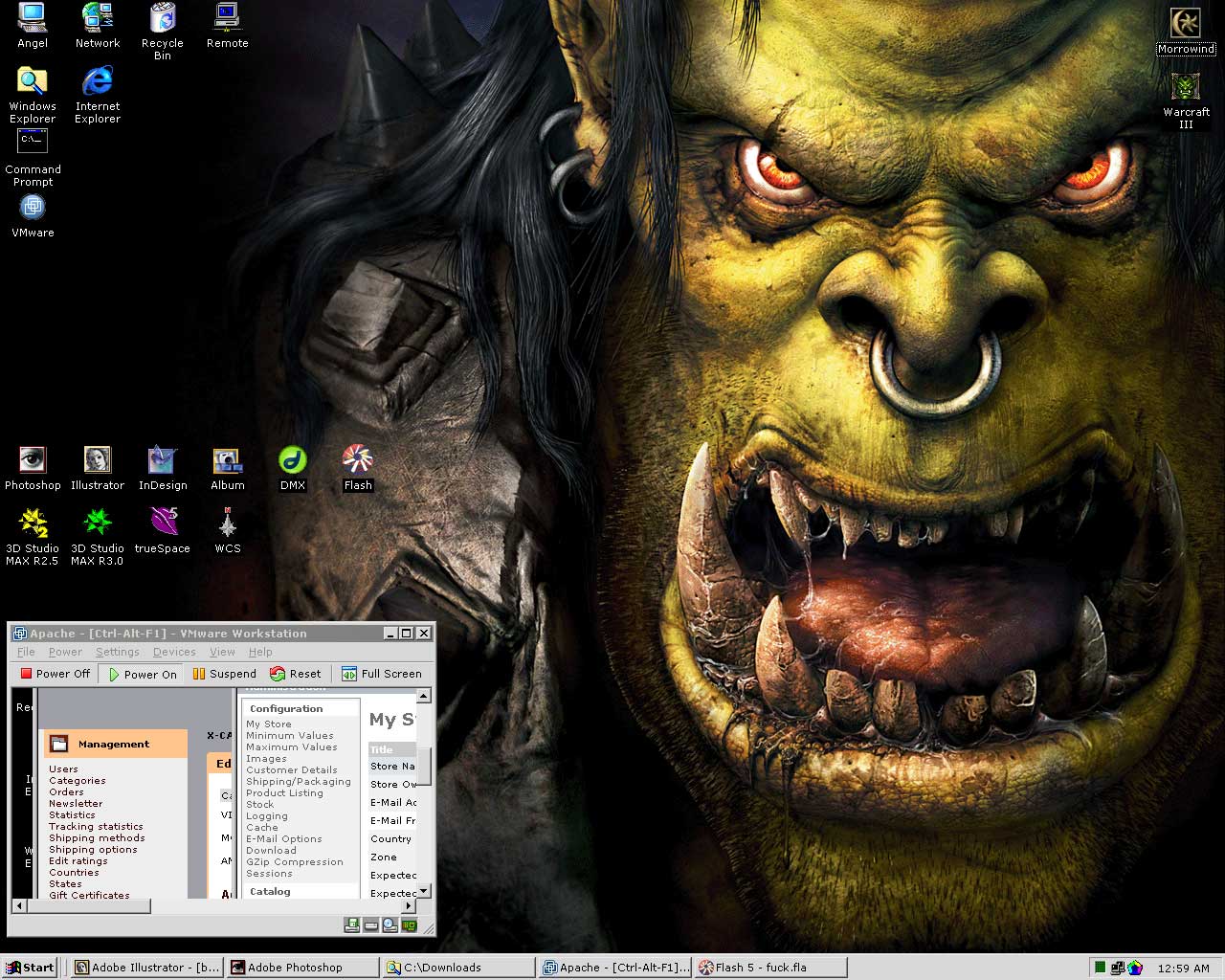Open Tracking statistics link
Image resolution: width=1225 pixels, height=980 pixels.
pos(96,827)
